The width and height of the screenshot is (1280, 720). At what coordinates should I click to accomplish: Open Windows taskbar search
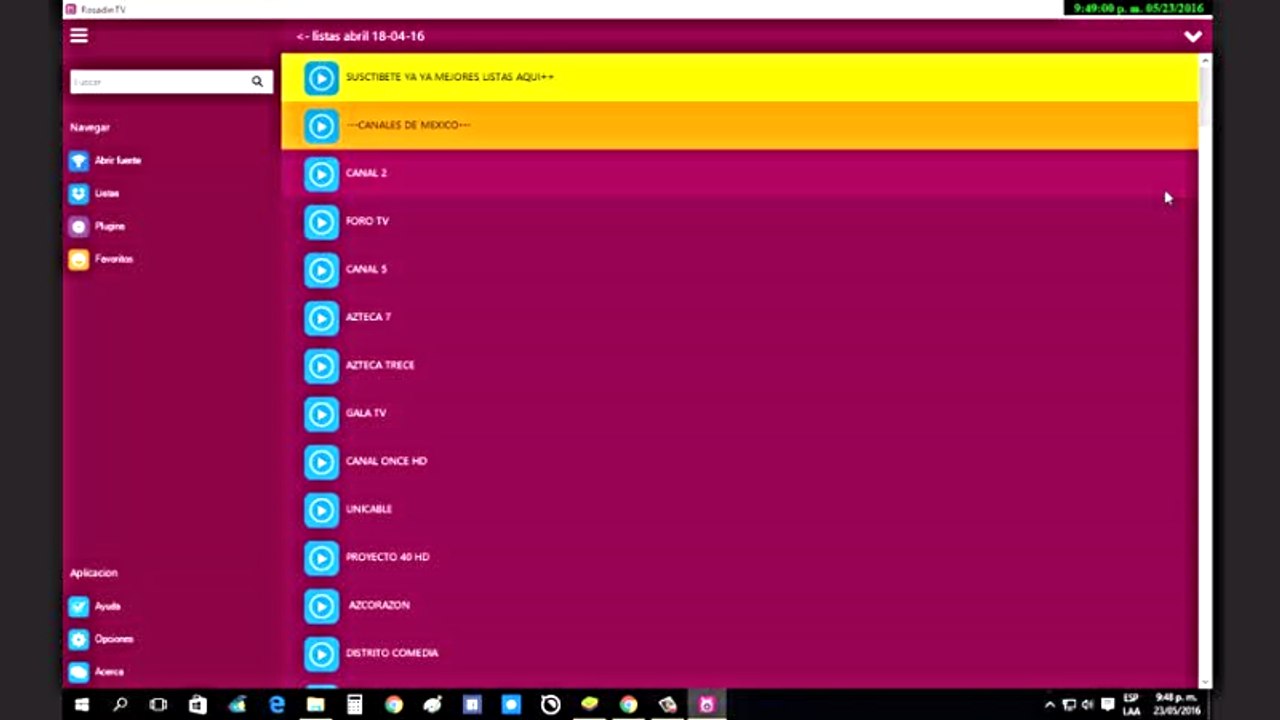[120, 705]
